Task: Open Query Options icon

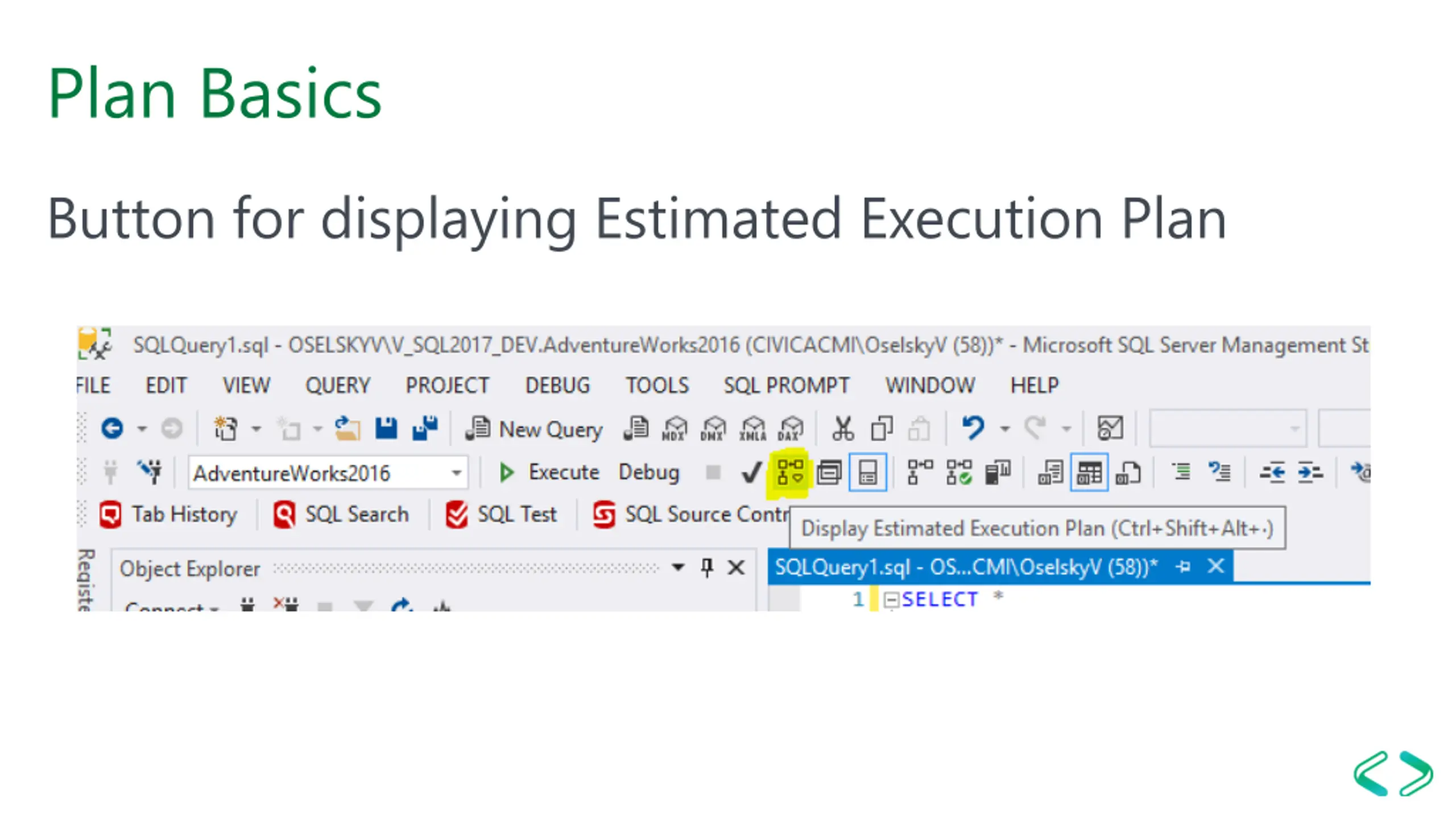Action: point(829,473)
